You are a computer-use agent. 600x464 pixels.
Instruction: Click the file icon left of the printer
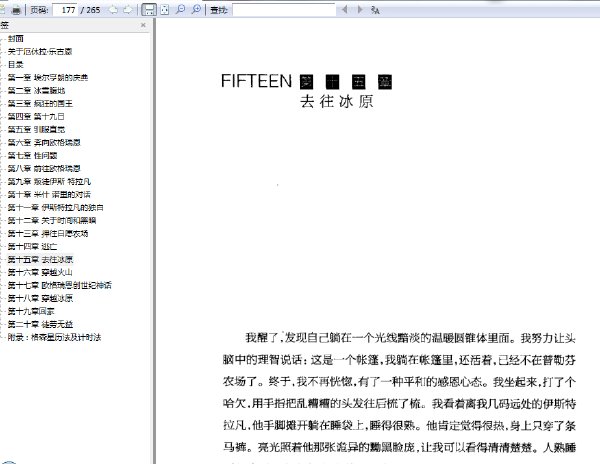2,10
